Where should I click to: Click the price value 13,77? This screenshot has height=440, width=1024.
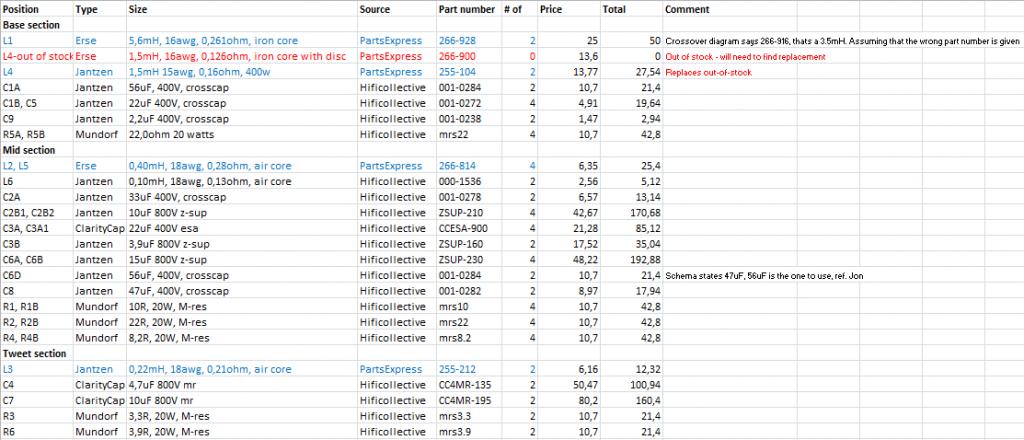click(x=569, y=72)
